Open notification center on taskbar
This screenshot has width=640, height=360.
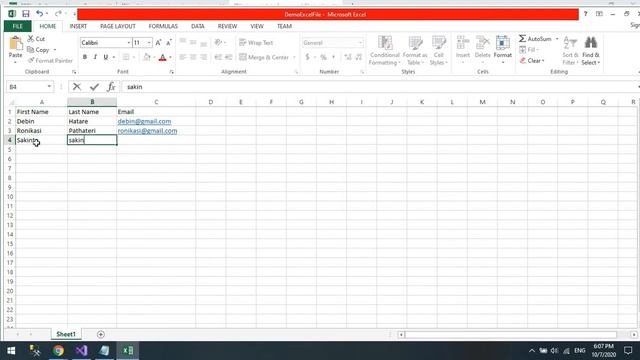pos(628,350)
